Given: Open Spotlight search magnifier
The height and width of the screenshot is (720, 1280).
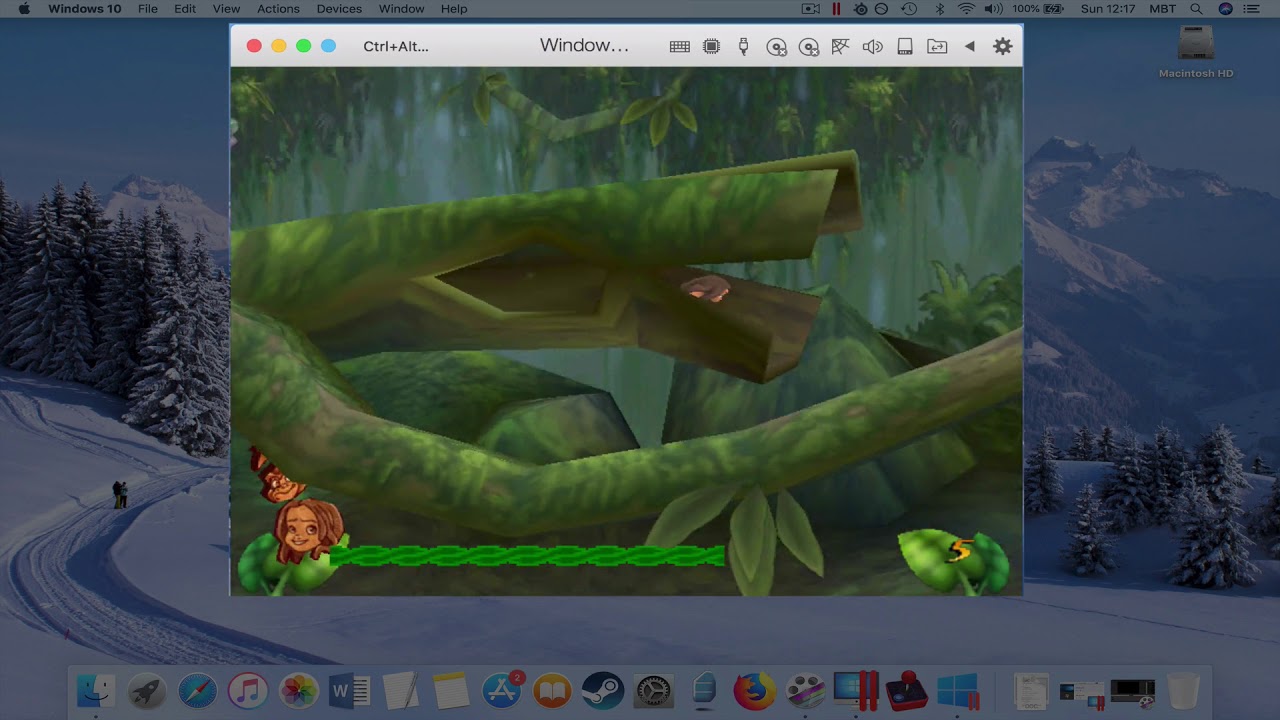Looking at the screenshot, I should (x=1196, y=9).
